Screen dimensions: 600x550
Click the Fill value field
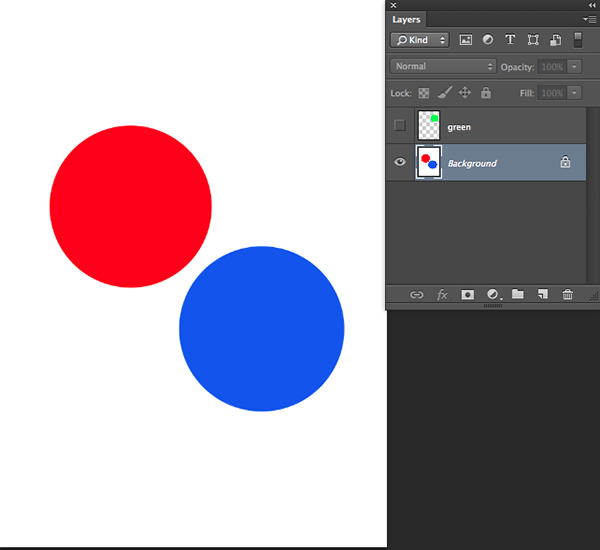(x=552, y=93)
